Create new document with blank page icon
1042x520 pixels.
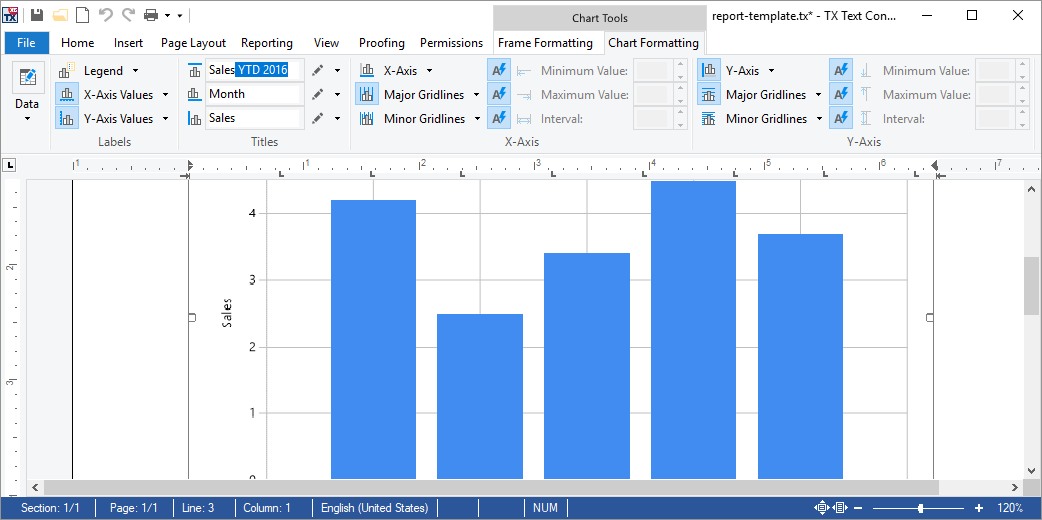(82, 15)
